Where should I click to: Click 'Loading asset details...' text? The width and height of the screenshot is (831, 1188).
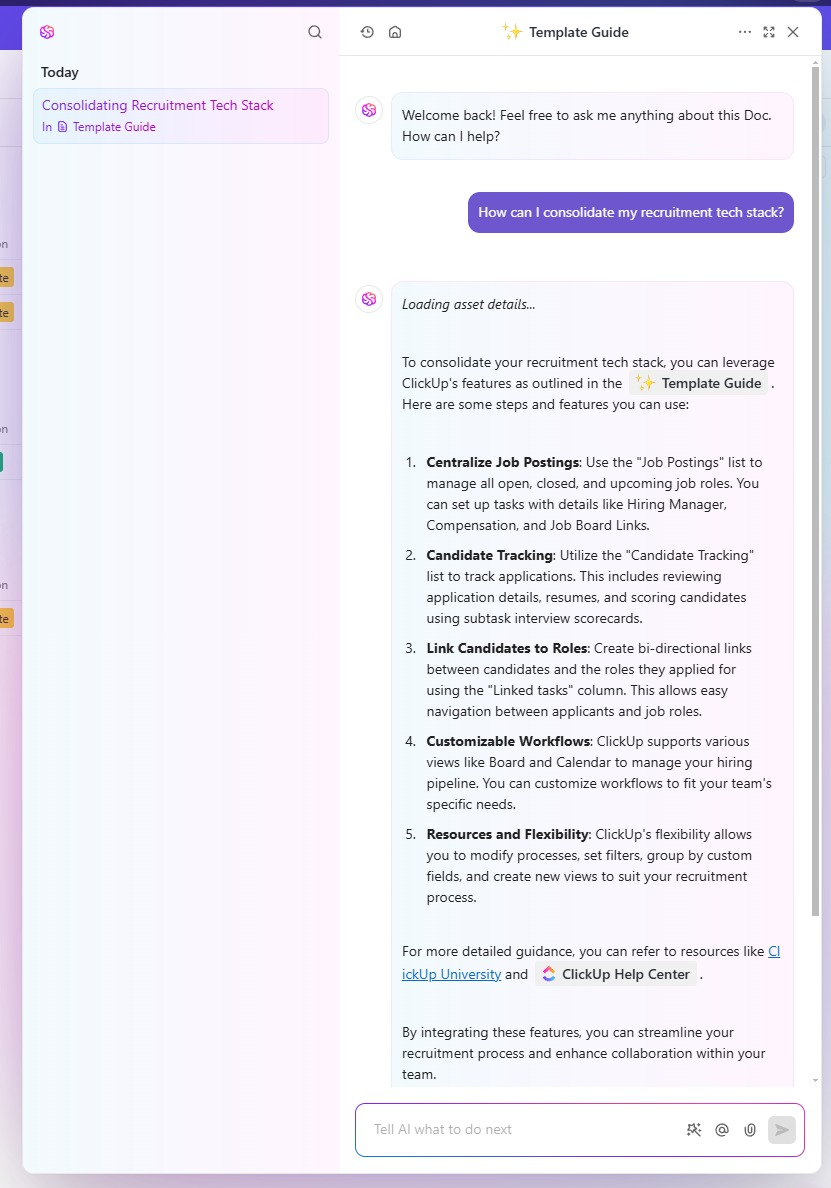click(x=468, y=305)
